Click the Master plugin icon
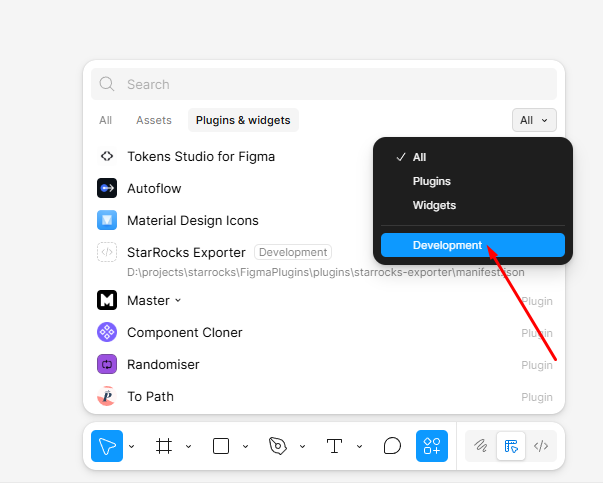This screenshot has width=603, height=483. pos(107,300)
